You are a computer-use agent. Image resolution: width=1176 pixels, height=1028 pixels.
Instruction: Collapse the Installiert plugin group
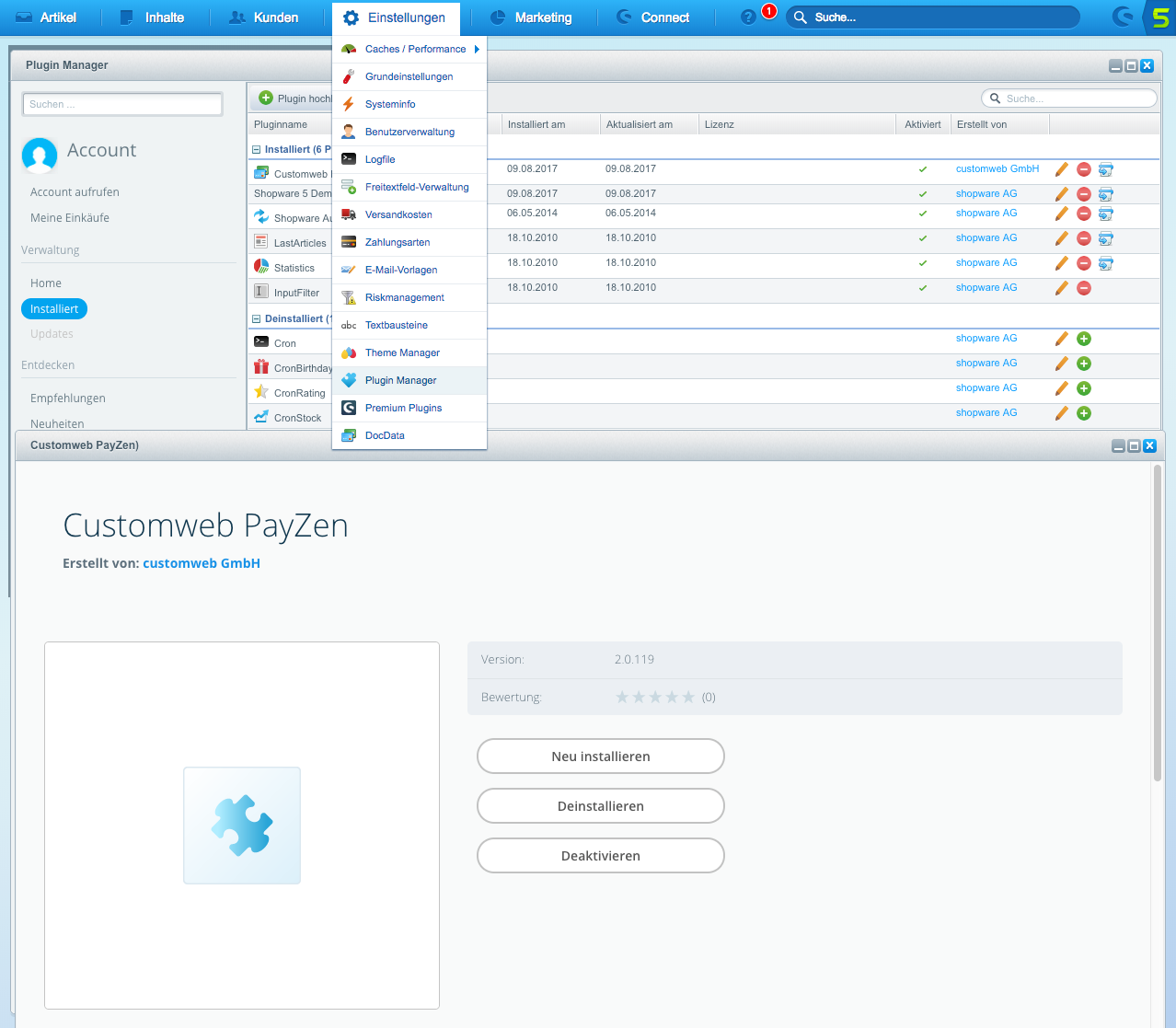pos(257,149)
